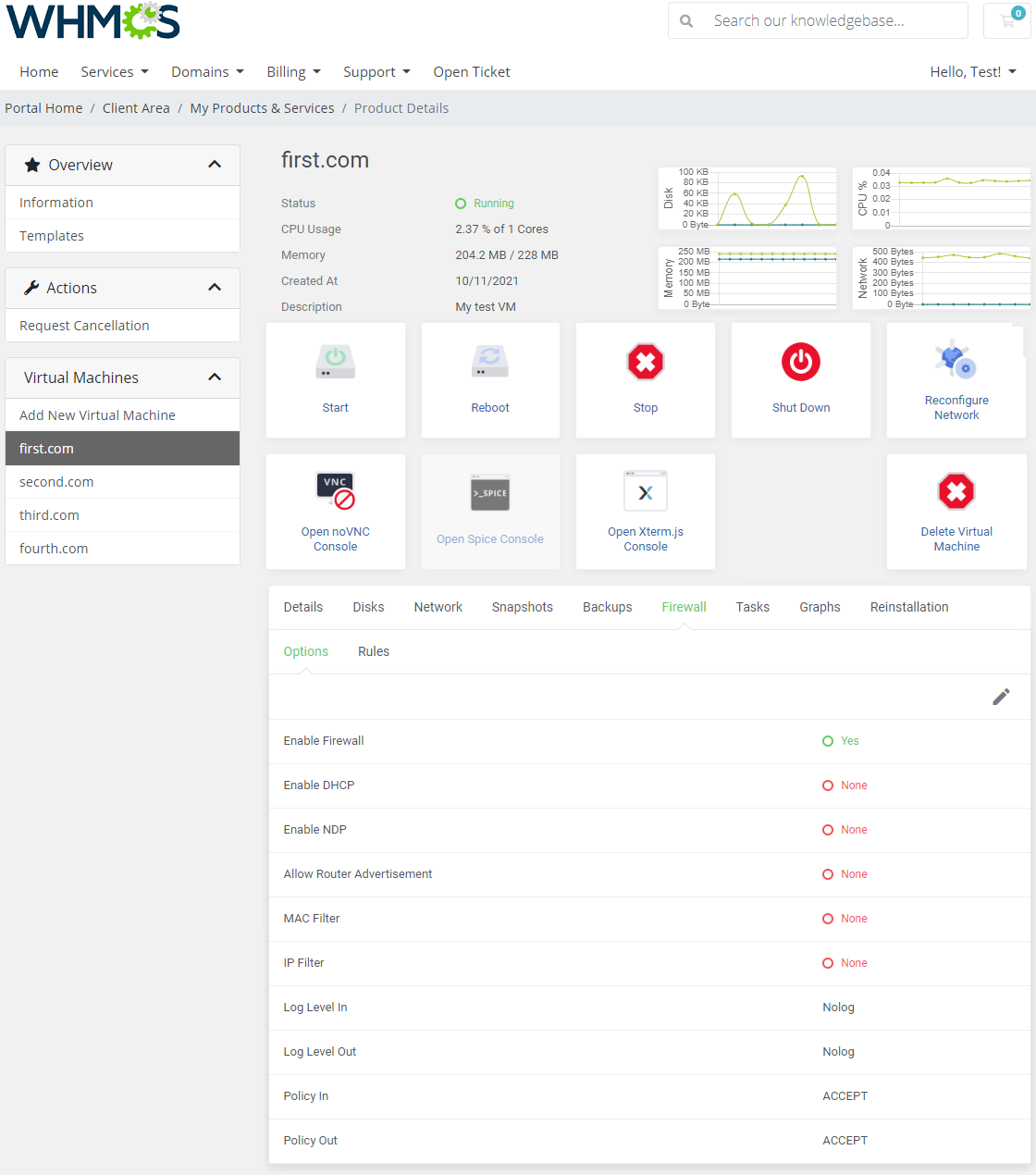Collapse the Virtual Machines panel chevron

[x=215, y=377]
